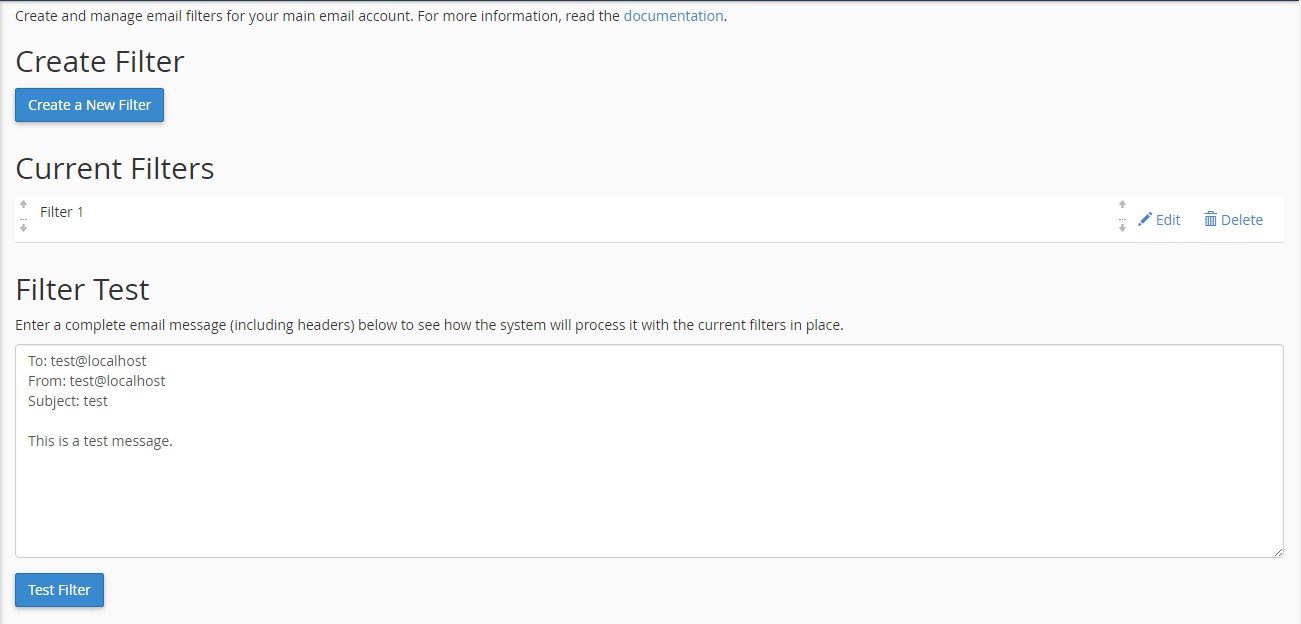This screenshot has width=1301, height=624.
Task: Click the resize grip of the message textarea
Action: (1278, 552)
